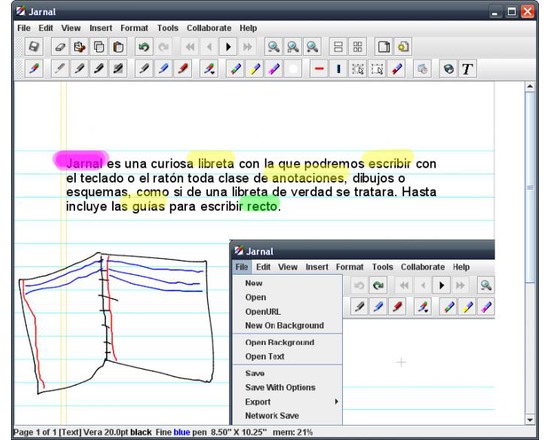
Task: Choose Open Text in inner File menu
Action: pos(287,356)
